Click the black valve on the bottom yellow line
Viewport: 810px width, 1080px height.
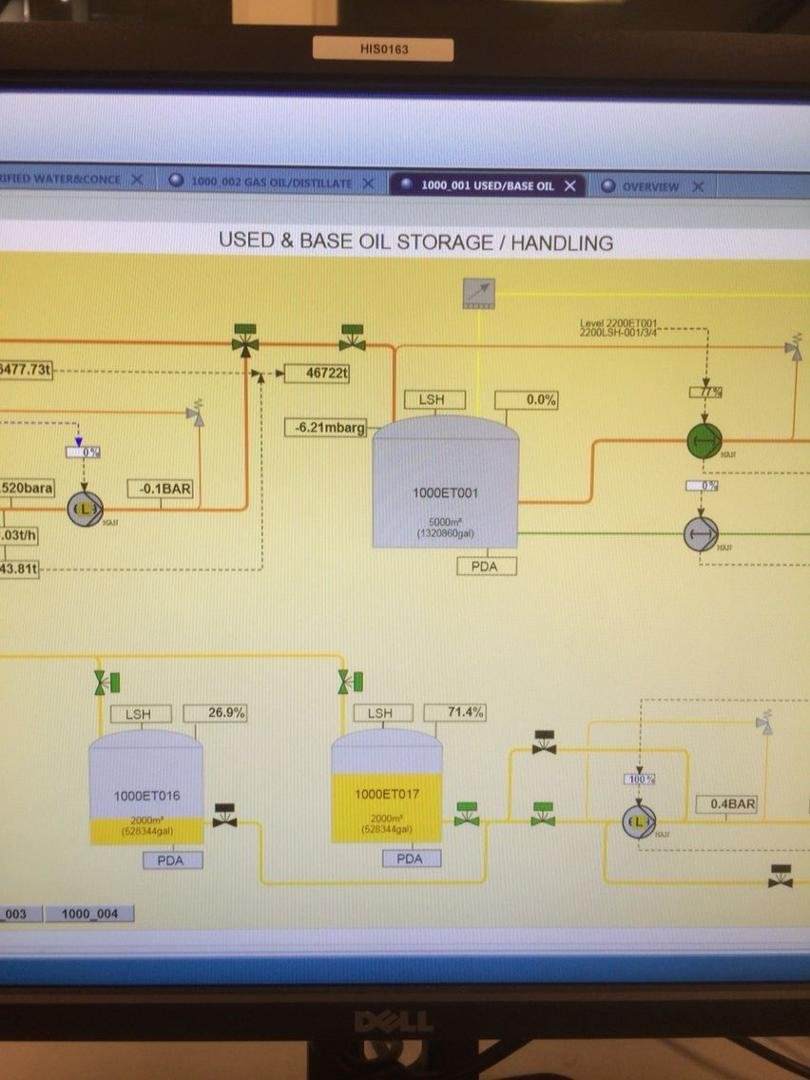[x=780, y=875]
